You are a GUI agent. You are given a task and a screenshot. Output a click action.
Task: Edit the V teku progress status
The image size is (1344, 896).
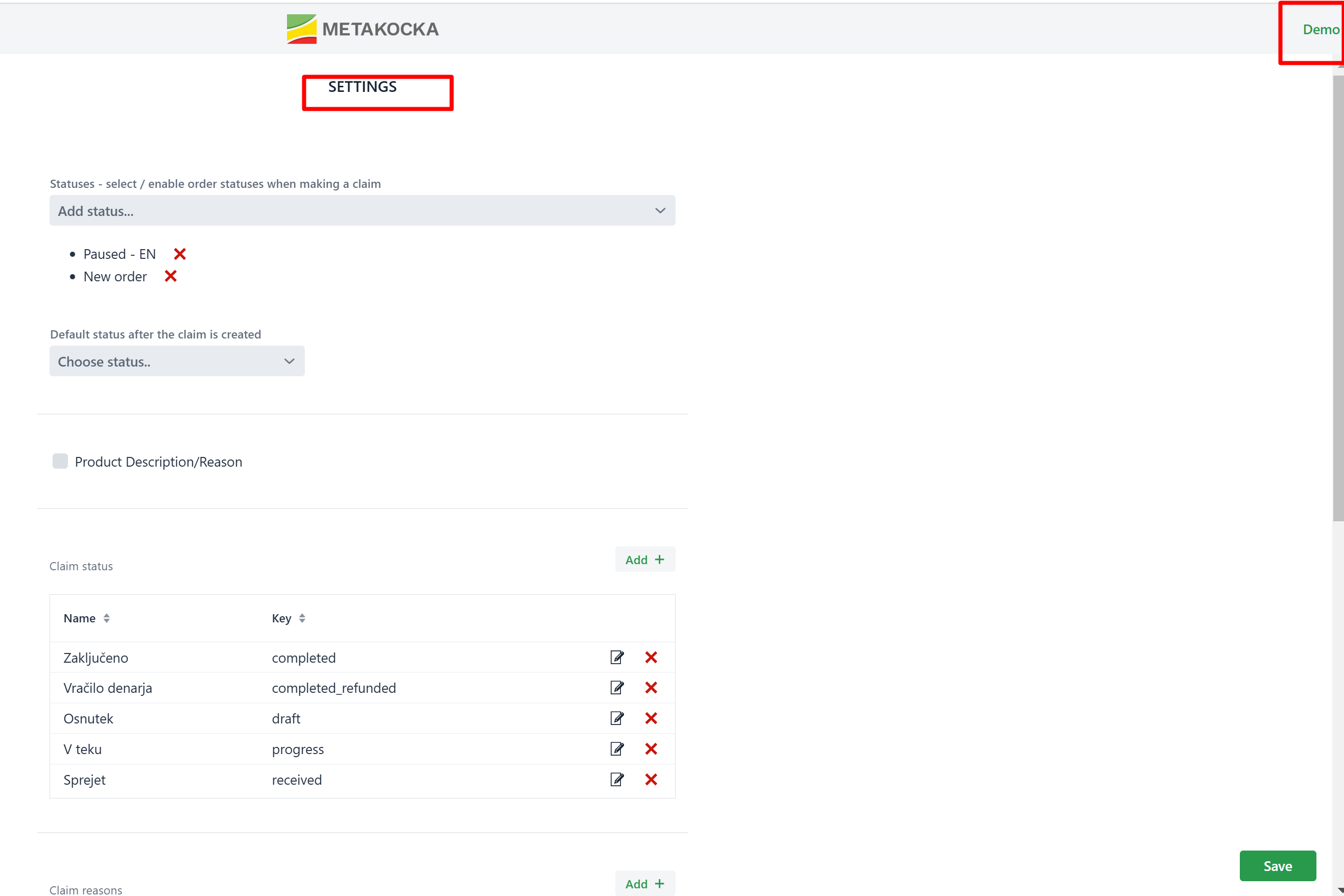(x=616, y=748)
